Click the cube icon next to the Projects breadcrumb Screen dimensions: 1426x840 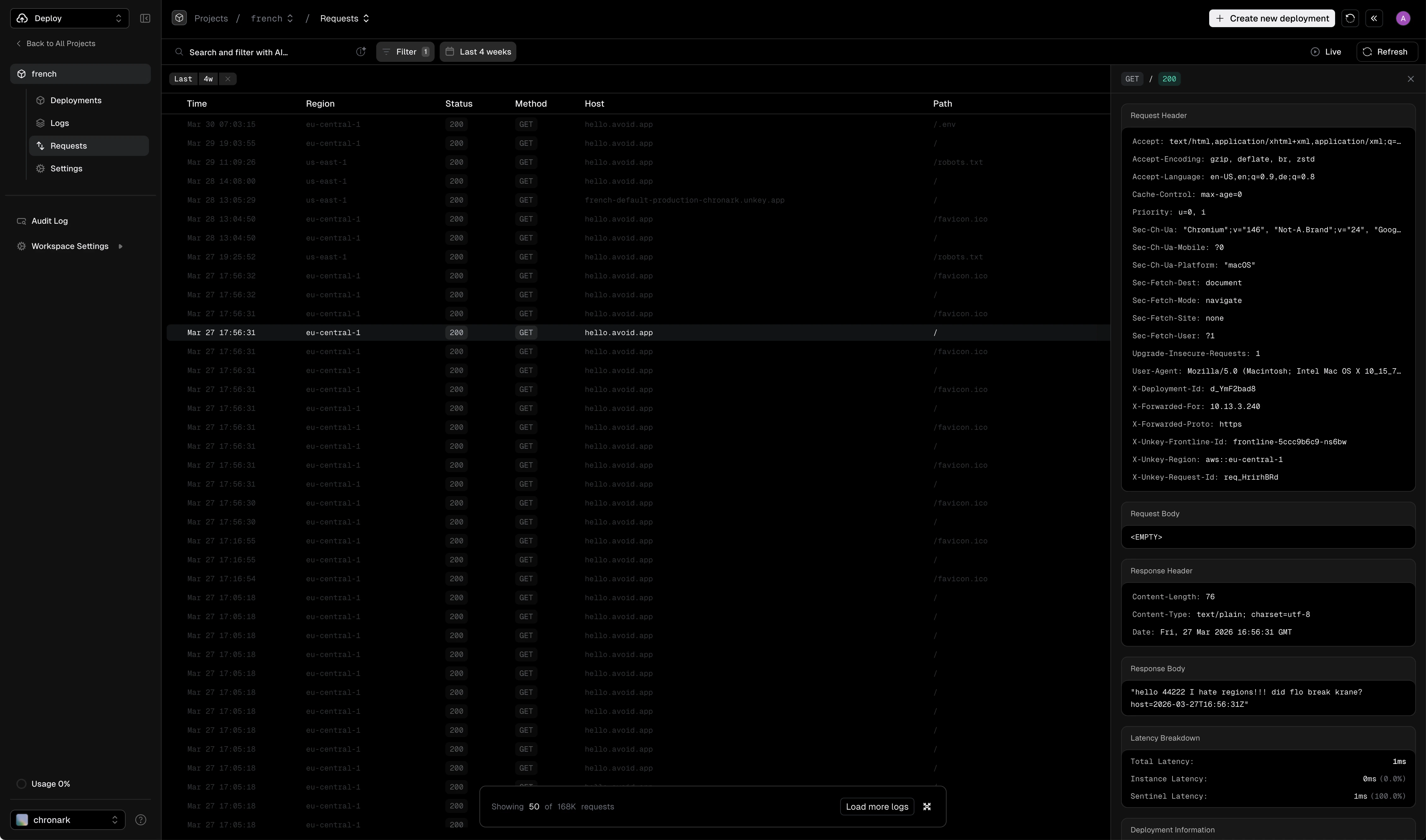(179, 18)
